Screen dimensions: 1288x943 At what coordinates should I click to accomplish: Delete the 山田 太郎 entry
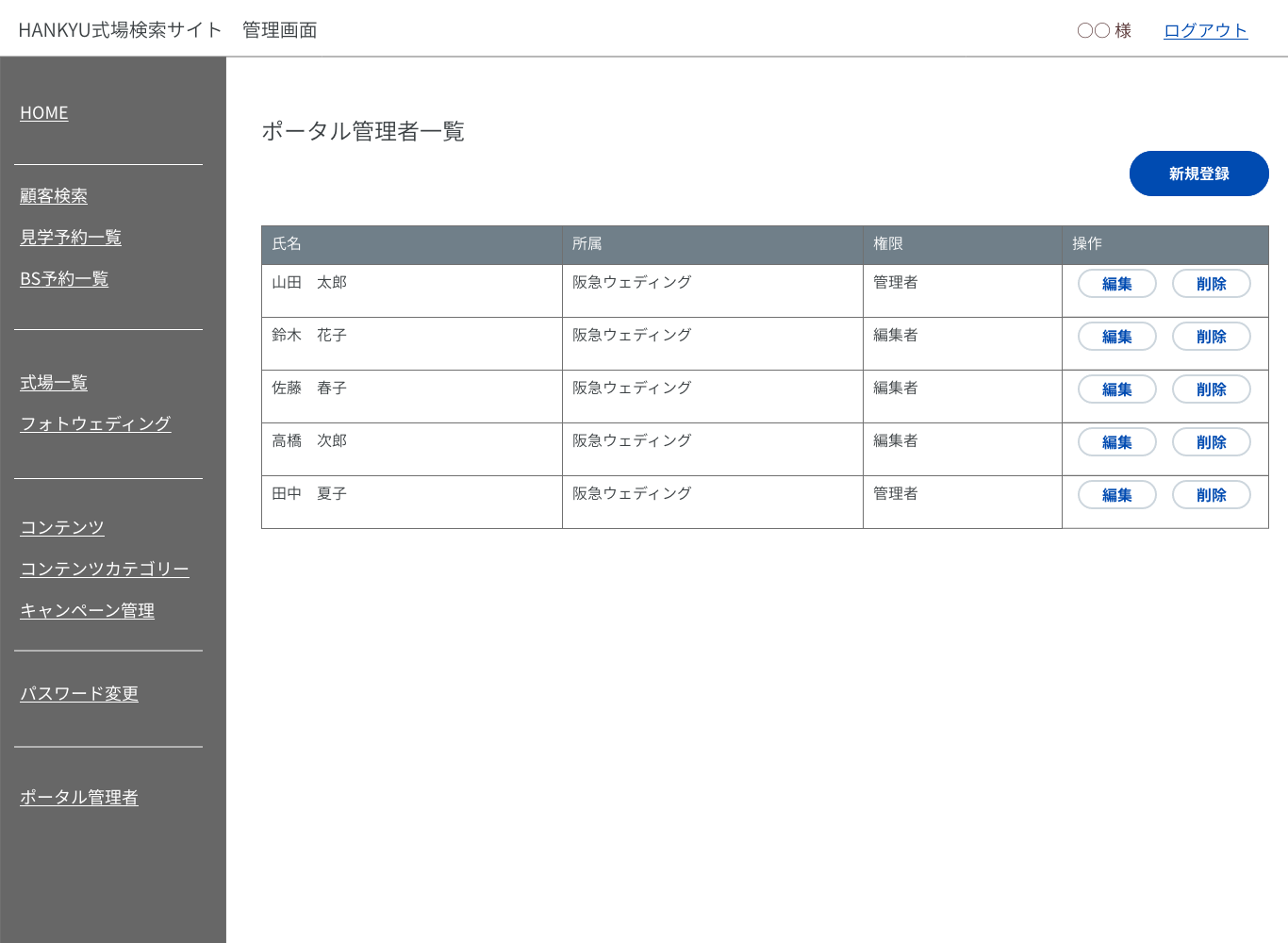coord(1211,284)
